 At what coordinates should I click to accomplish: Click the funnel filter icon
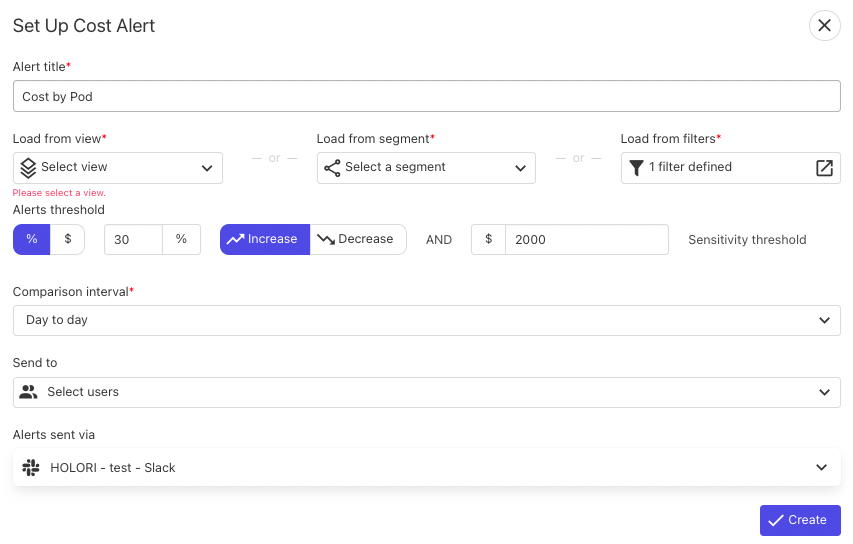[x=636, y=168]
